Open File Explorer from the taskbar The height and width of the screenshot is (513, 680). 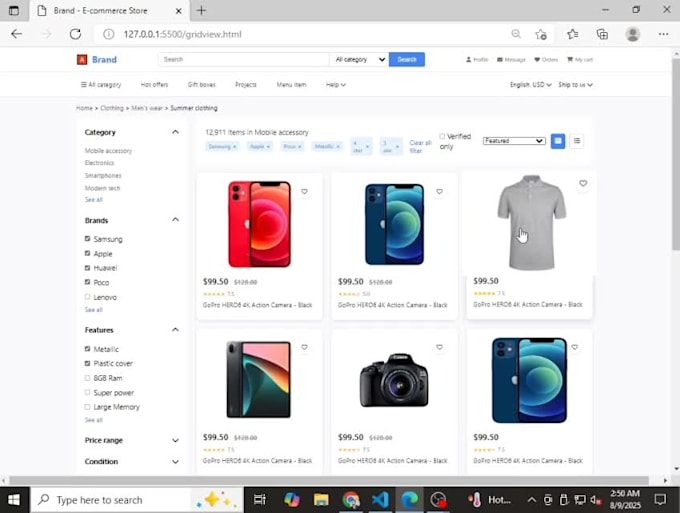coord(321,500)
